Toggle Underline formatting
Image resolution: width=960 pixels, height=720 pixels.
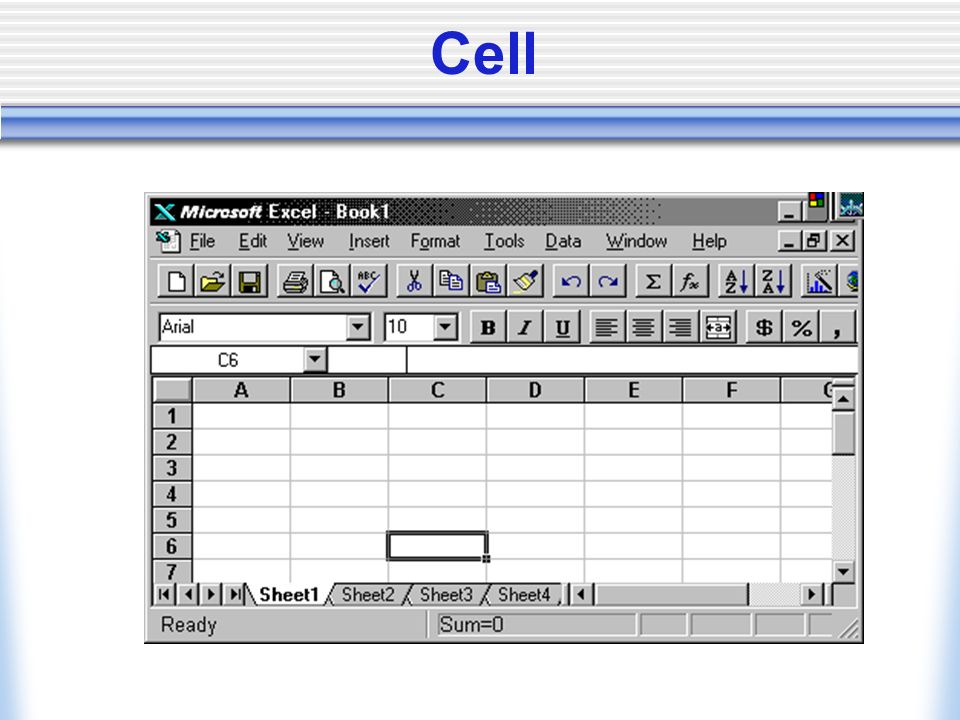click(x=561, y=328)
